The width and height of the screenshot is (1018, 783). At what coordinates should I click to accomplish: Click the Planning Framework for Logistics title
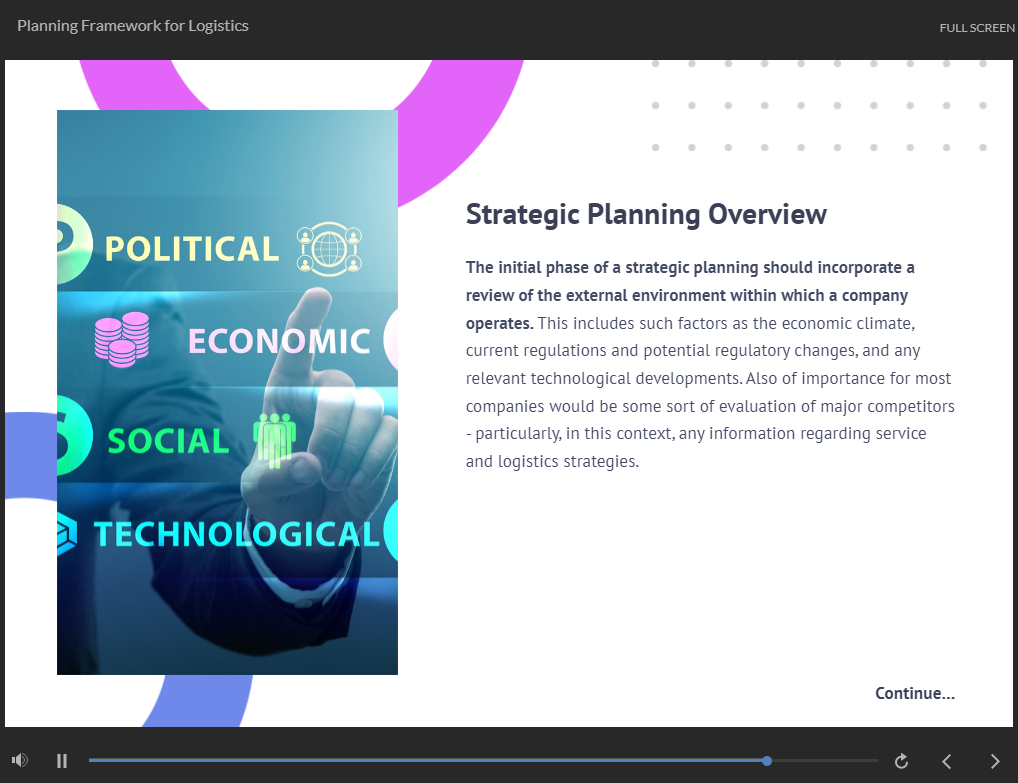pyautogui.click(x=133, y=26)
